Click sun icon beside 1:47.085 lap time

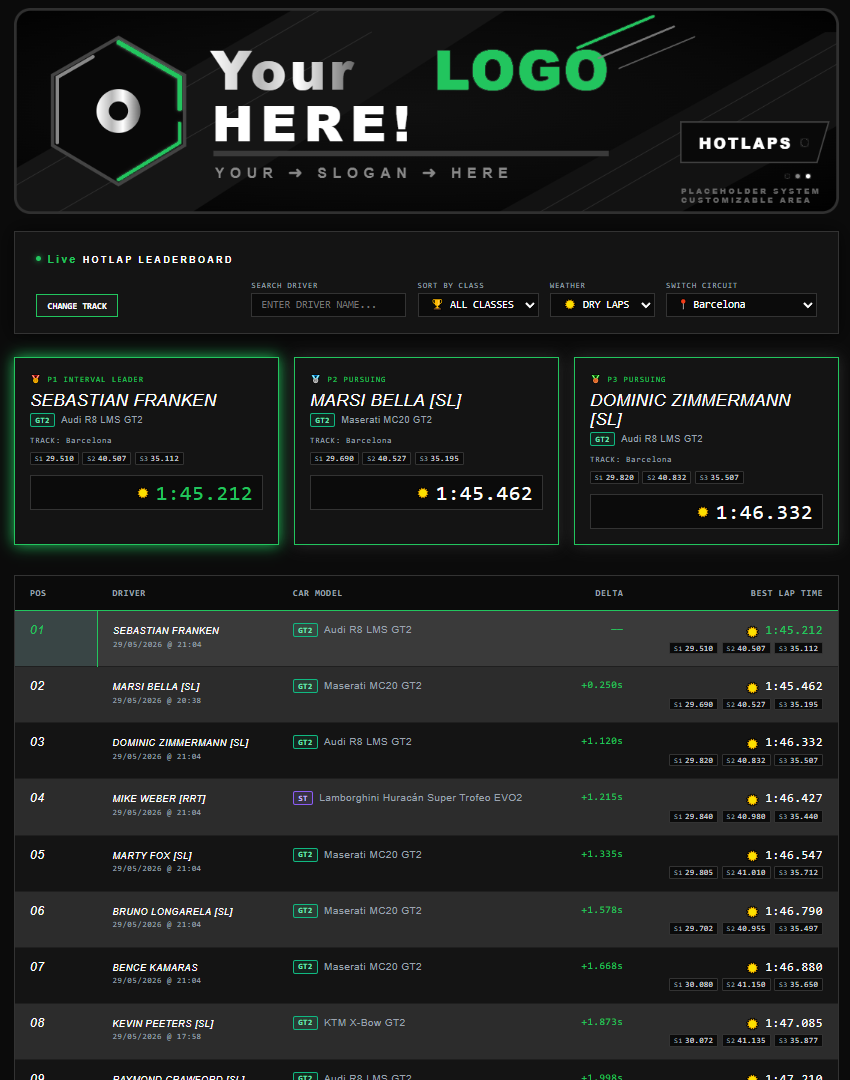pyautogui.click(x=752, y=1024)
